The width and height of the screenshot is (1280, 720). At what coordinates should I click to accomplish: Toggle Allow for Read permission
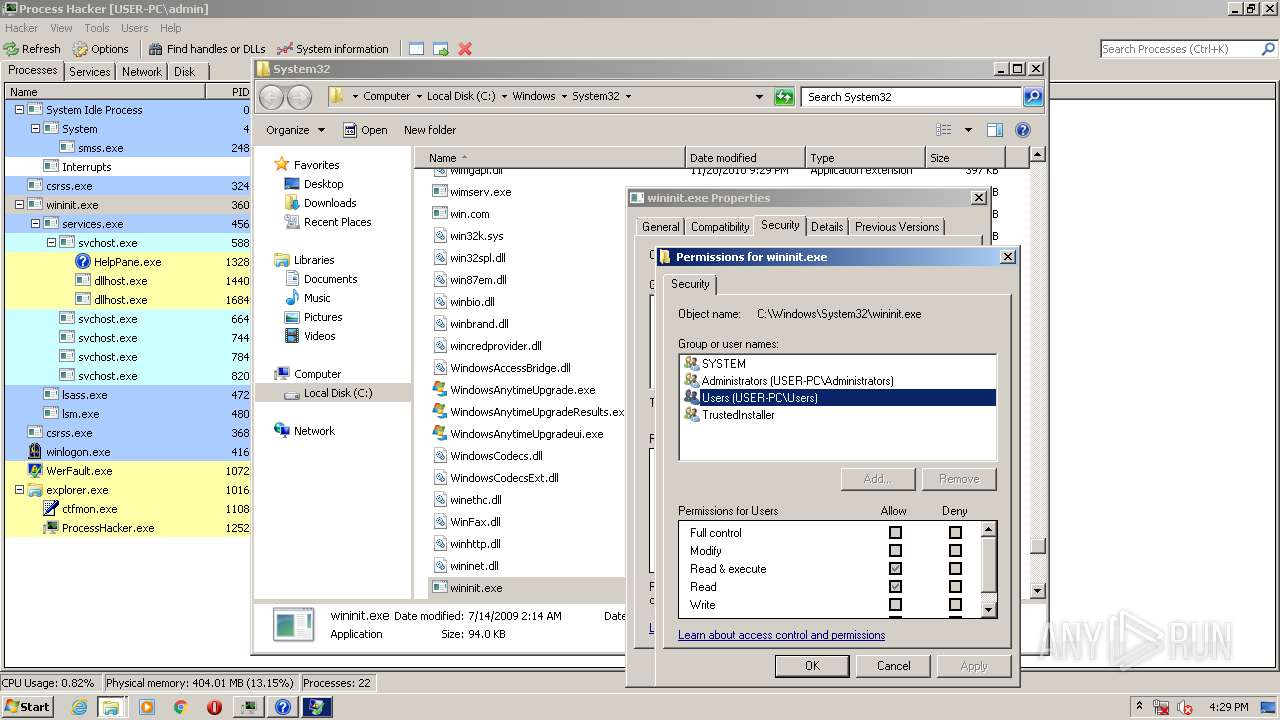pyautogui.click(x=895, y=587)
